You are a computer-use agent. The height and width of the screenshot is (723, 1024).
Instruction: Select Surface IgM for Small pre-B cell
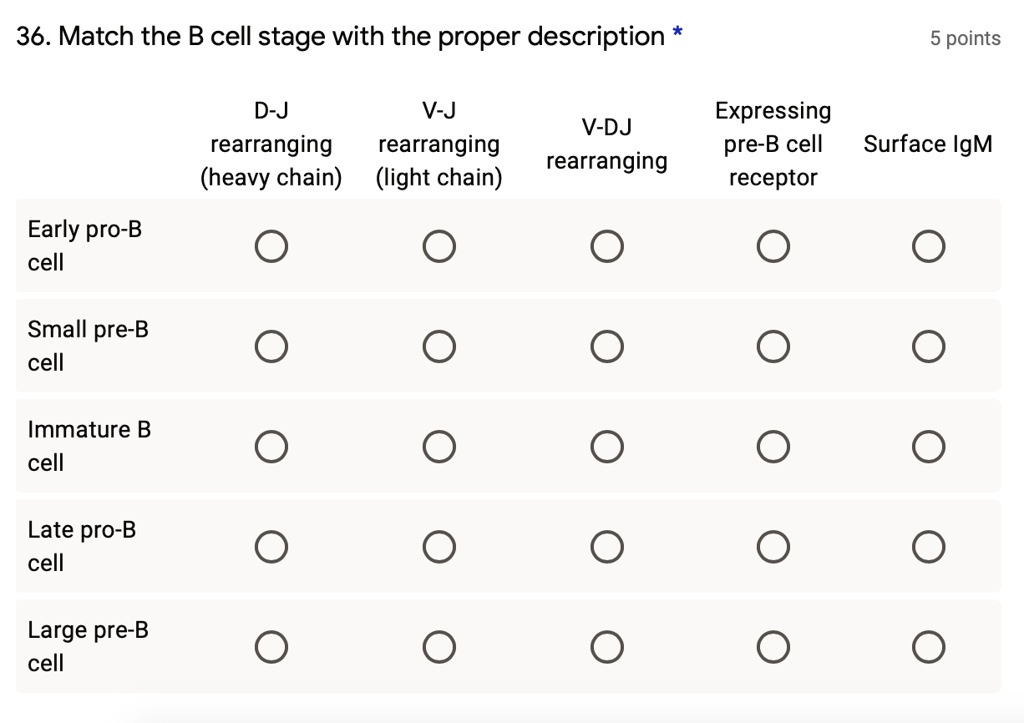click(x=928, y=345)
